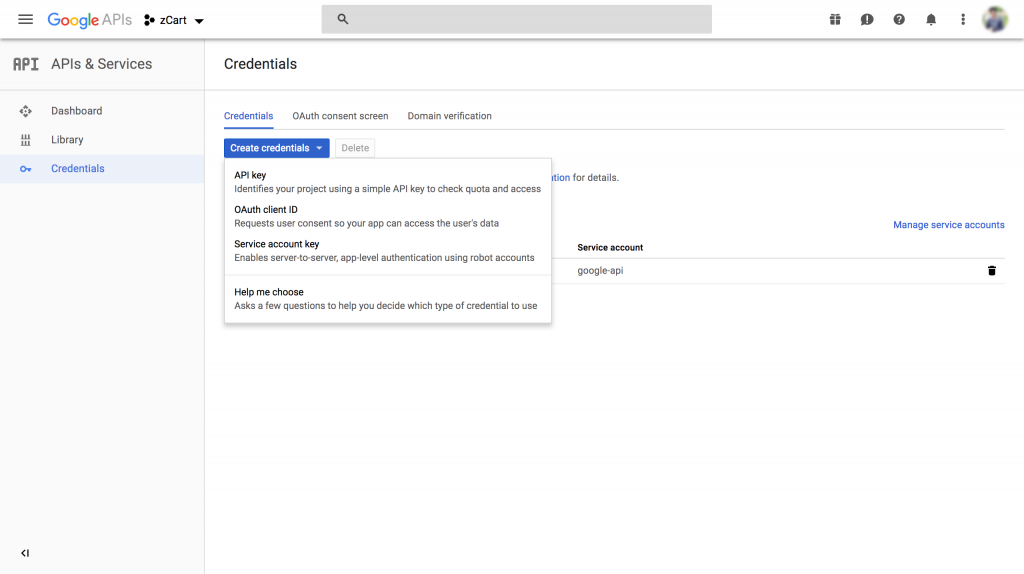Click the search magnifier icon
Viewport: 1024px width, 574px height.
click(343, 19)
